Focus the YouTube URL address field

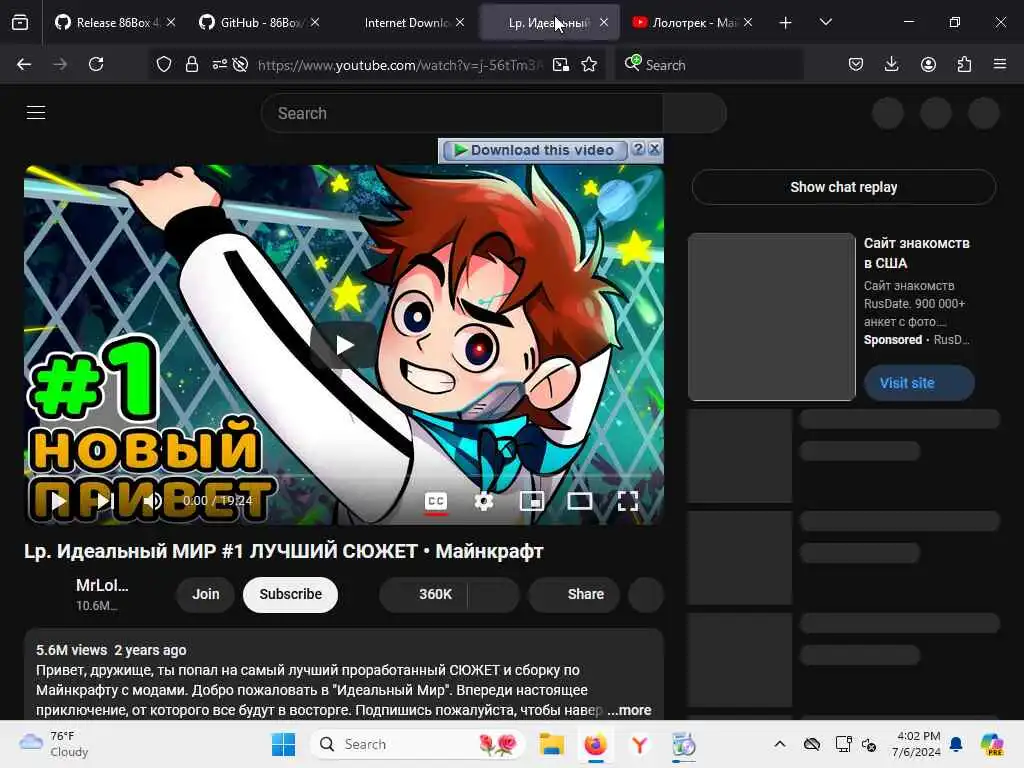click(400, 65)
